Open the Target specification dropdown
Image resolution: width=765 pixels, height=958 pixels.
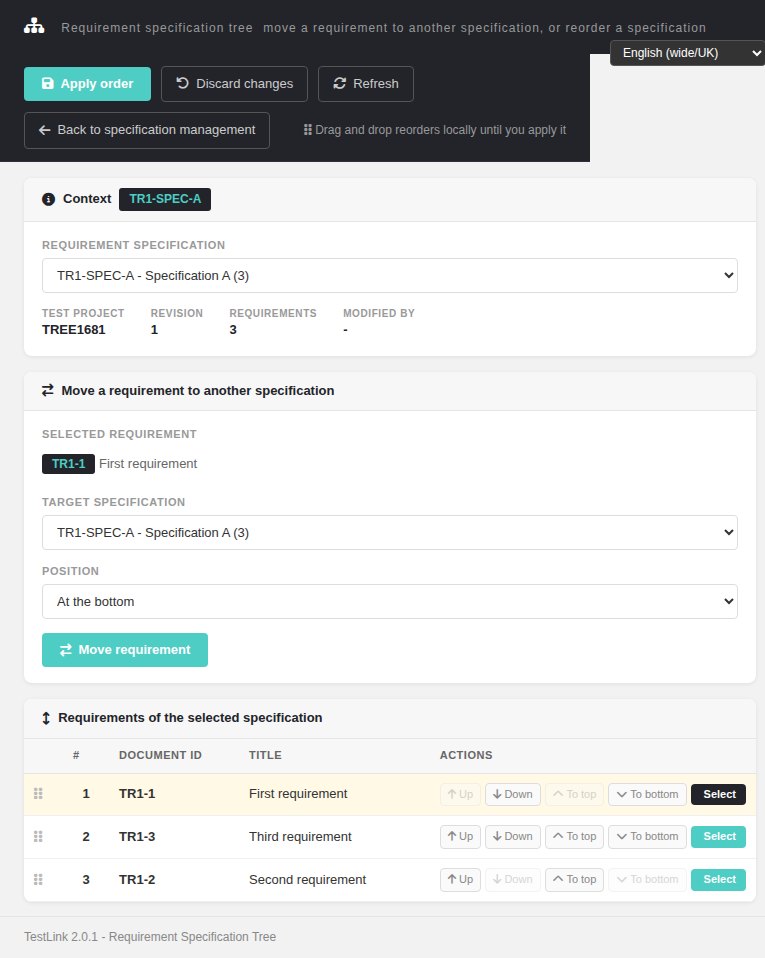tap(390, 533)
